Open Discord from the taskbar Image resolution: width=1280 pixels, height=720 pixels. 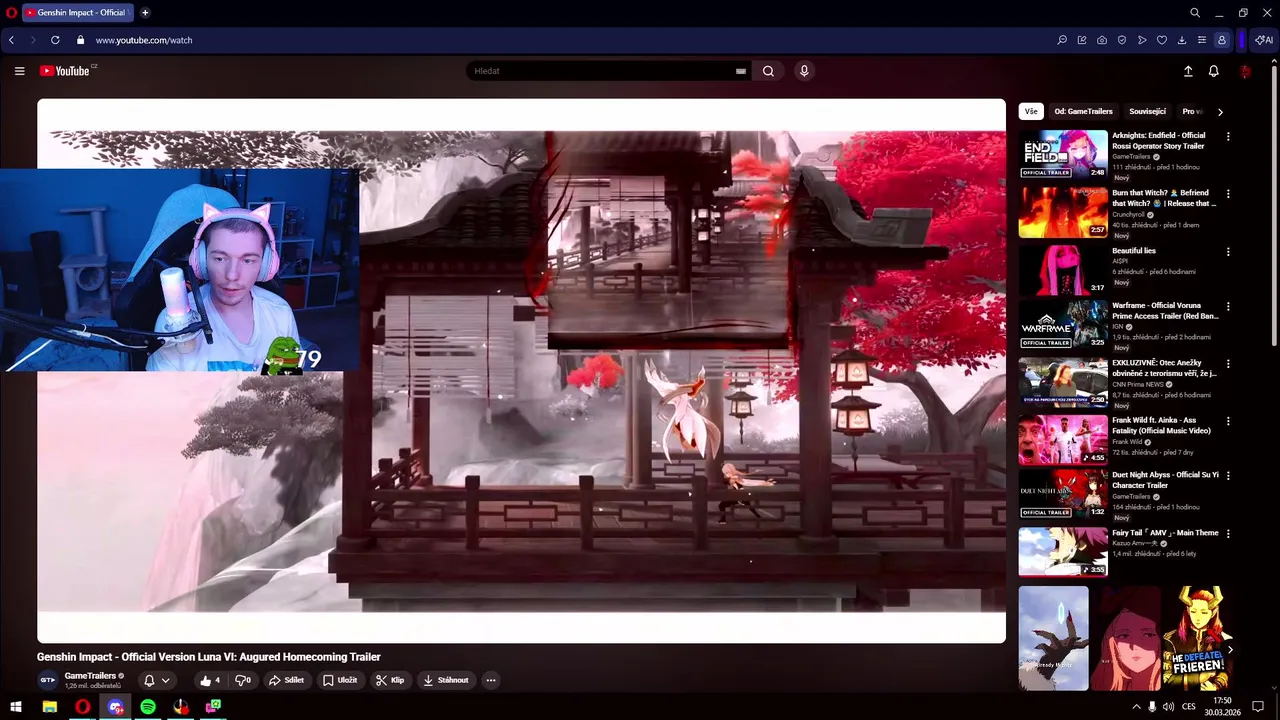point(116,707)
